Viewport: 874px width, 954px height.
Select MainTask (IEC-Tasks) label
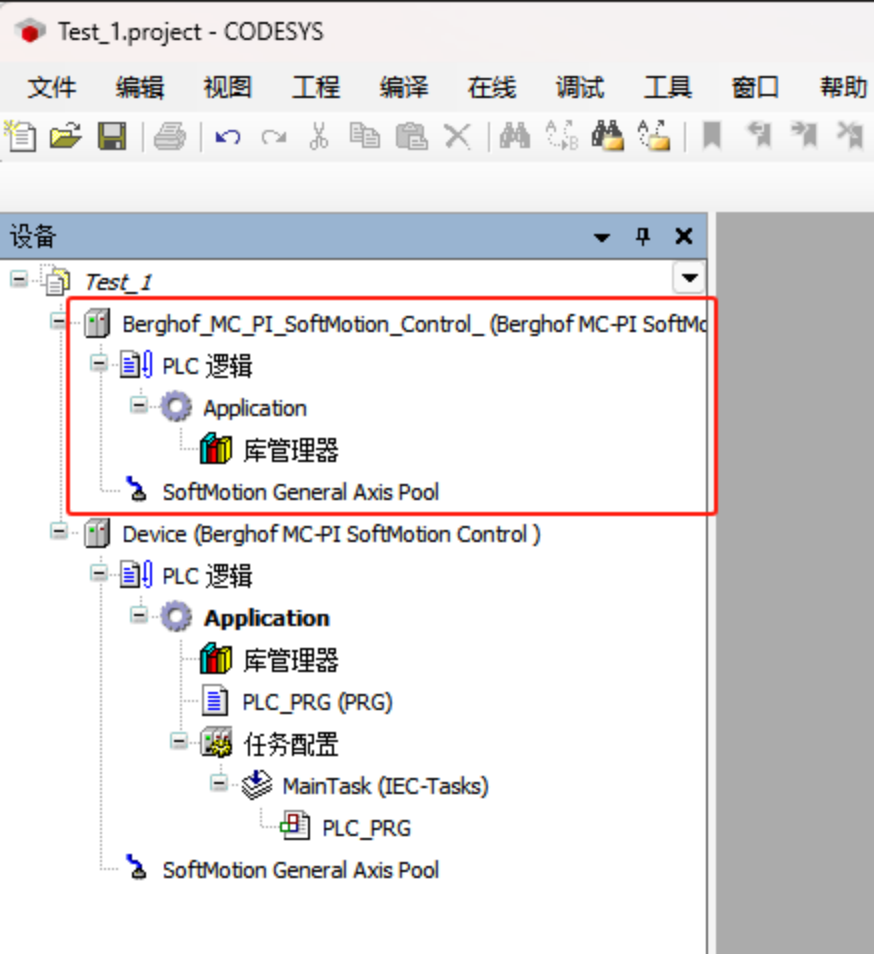click(x=386, y=786)
